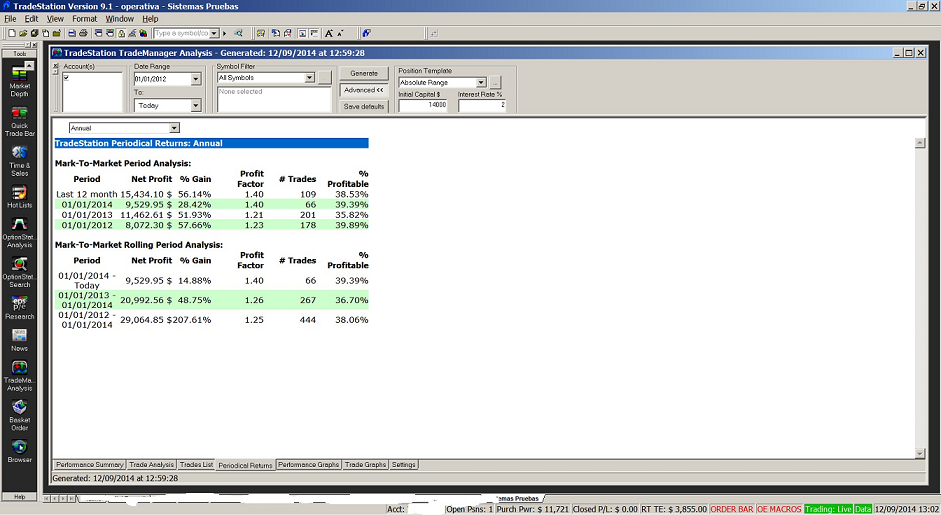
Task: Click the None selected symbol list box
Action: (x=274, y=99)
